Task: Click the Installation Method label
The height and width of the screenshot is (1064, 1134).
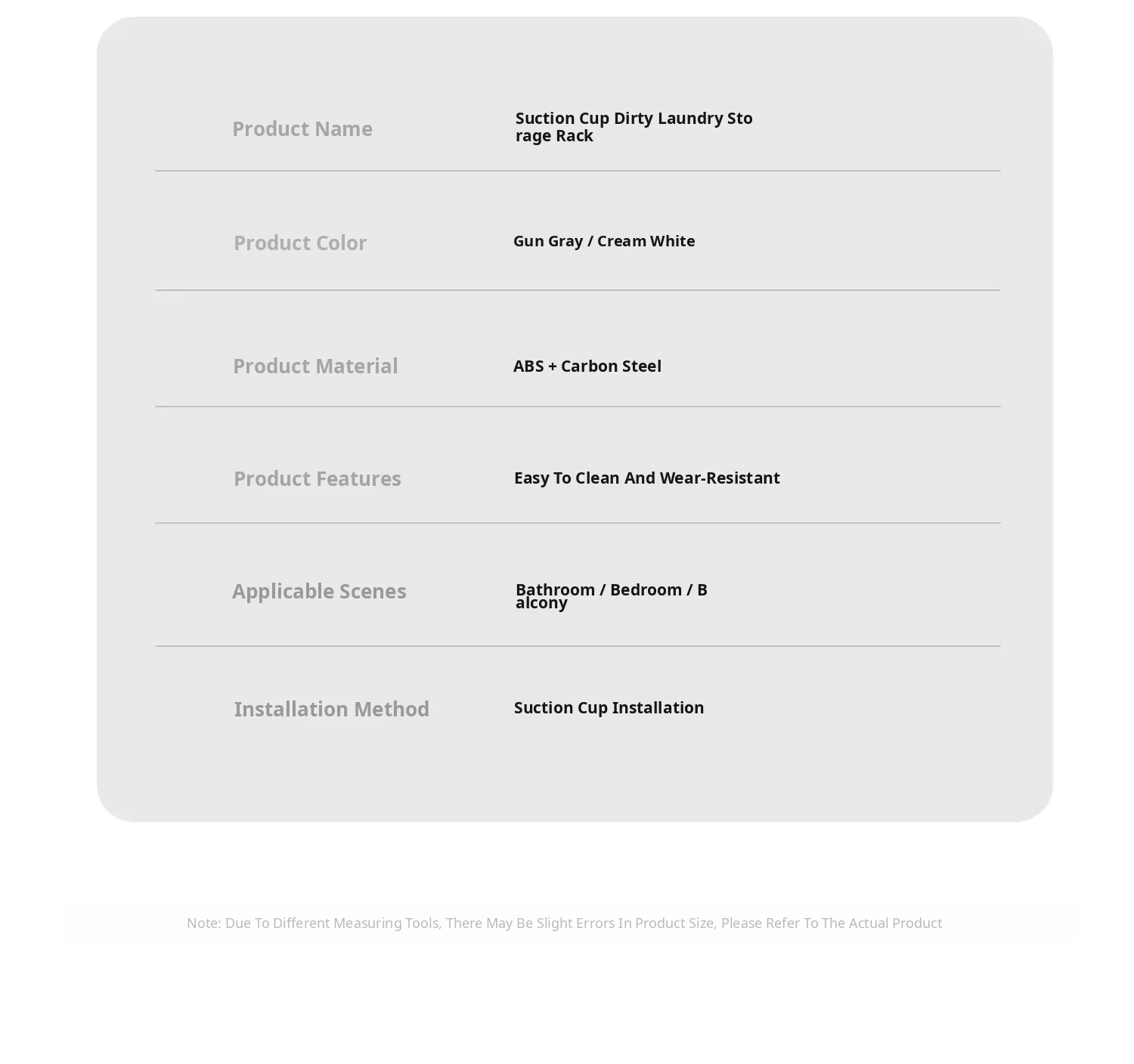Action: point(331,710)
